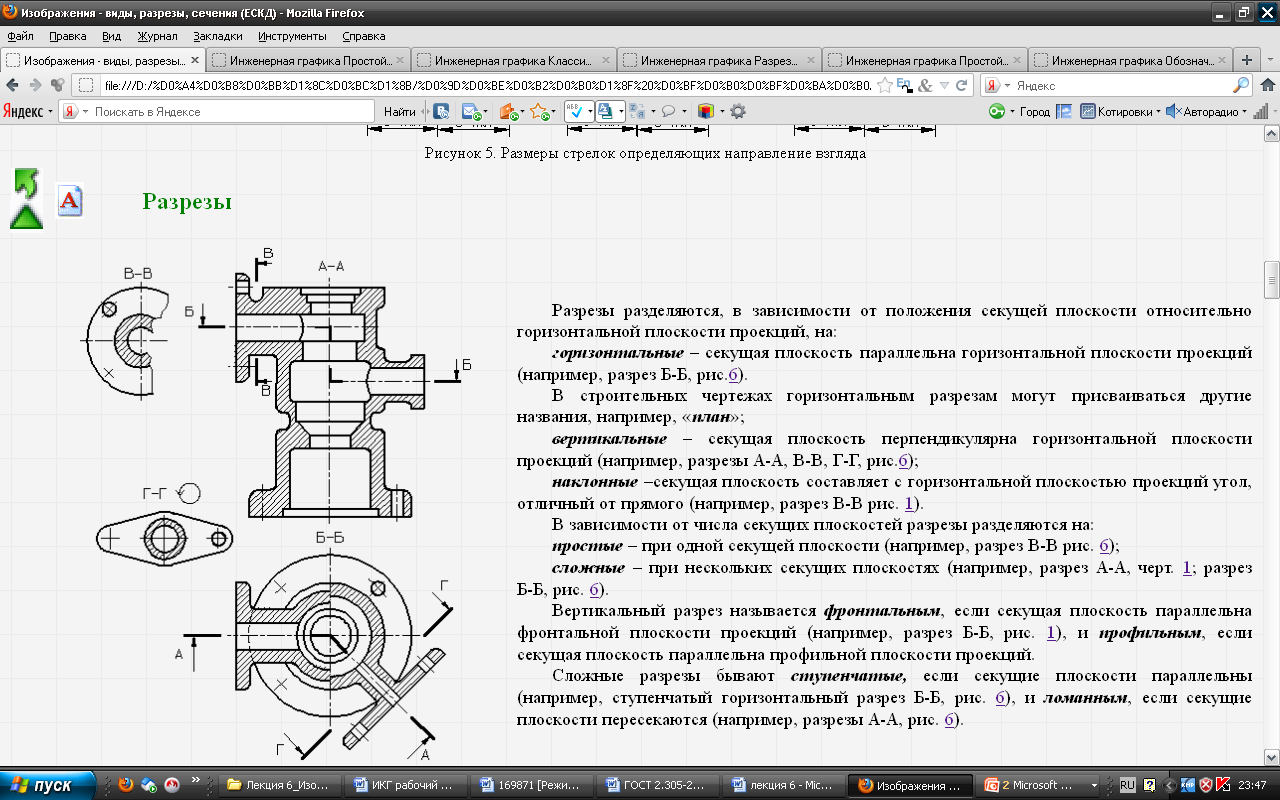1280x800 pixels.
Task: Open Котировки dropdown arrow
Action: [1158, 112]
